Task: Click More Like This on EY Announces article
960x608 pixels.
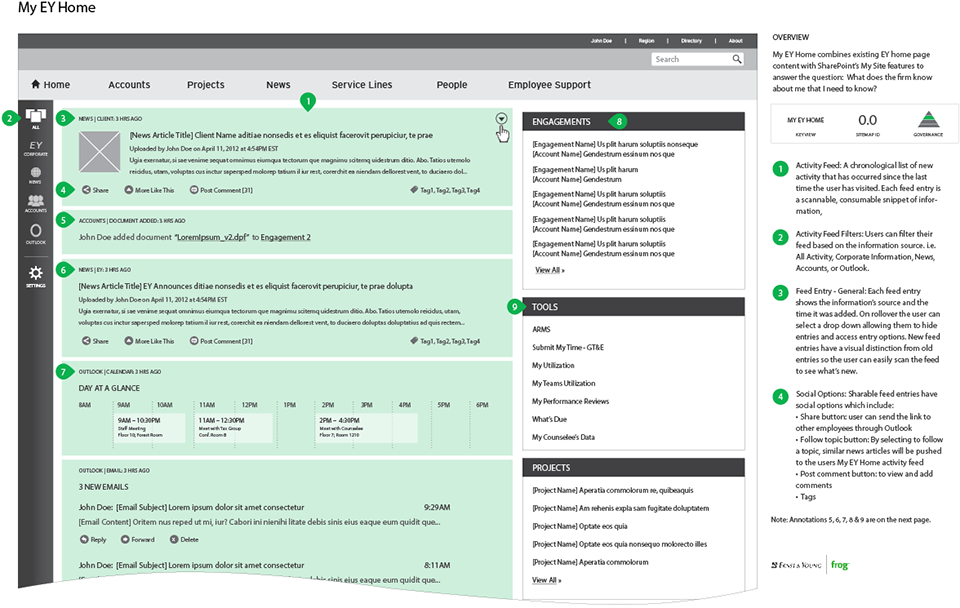Action: [x=149, y=341]
